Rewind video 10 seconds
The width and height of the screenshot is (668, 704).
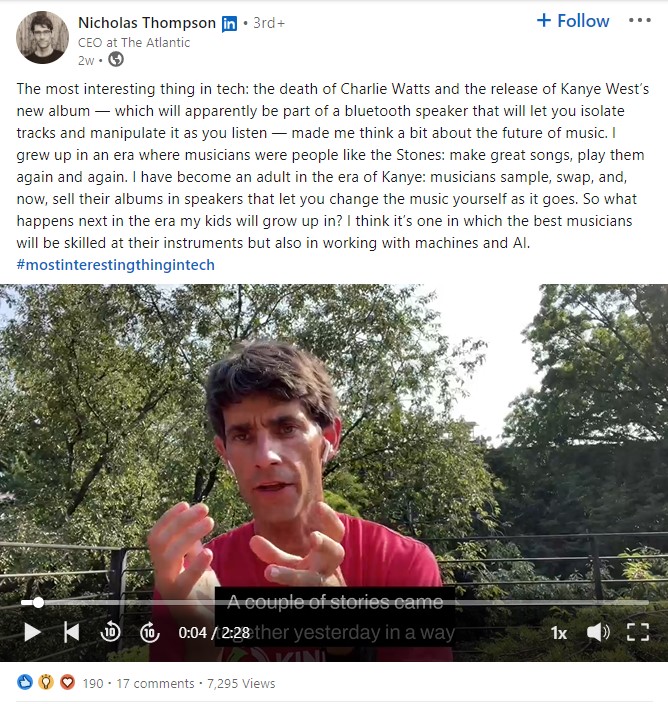[110, 632]
